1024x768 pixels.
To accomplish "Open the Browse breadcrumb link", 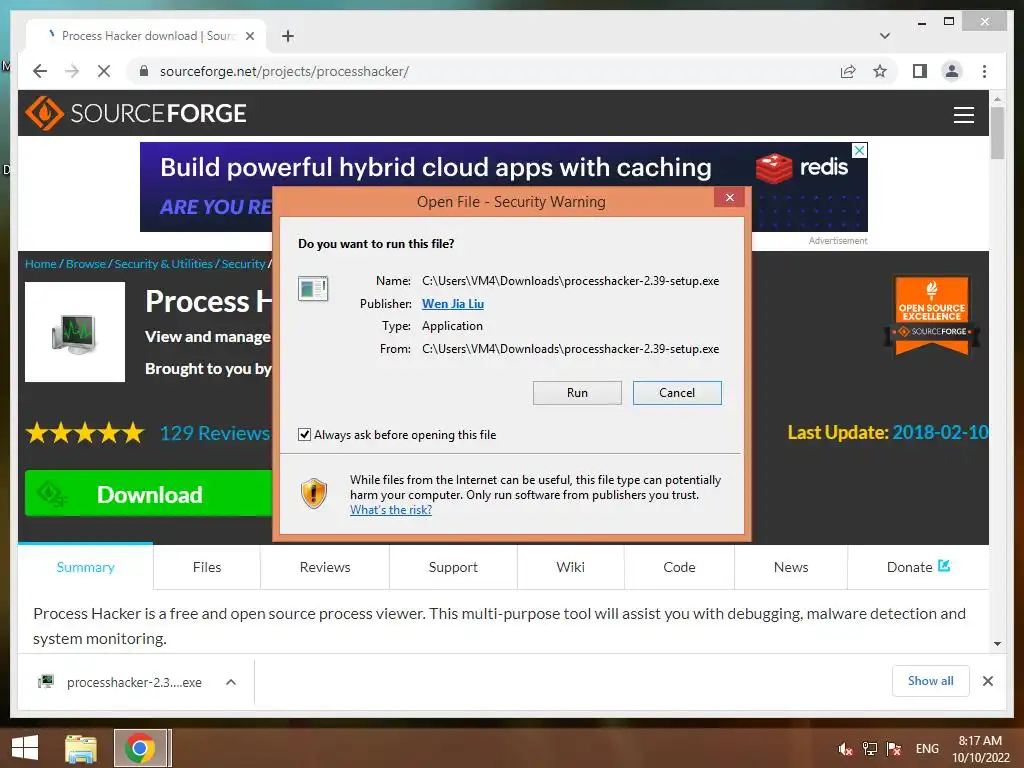I will 86,264.
